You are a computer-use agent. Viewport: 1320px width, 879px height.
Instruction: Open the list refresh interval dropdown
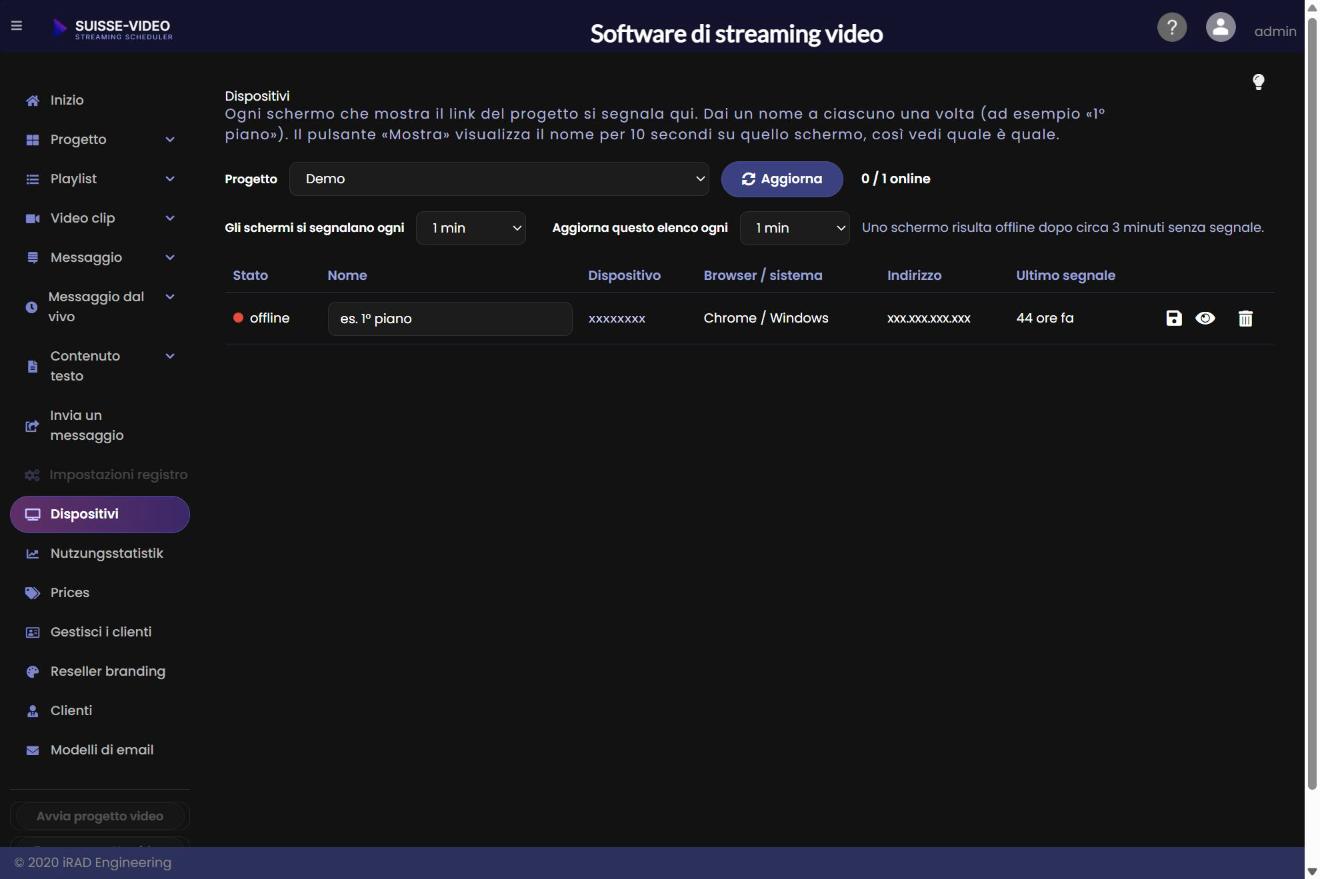[795, 228]
